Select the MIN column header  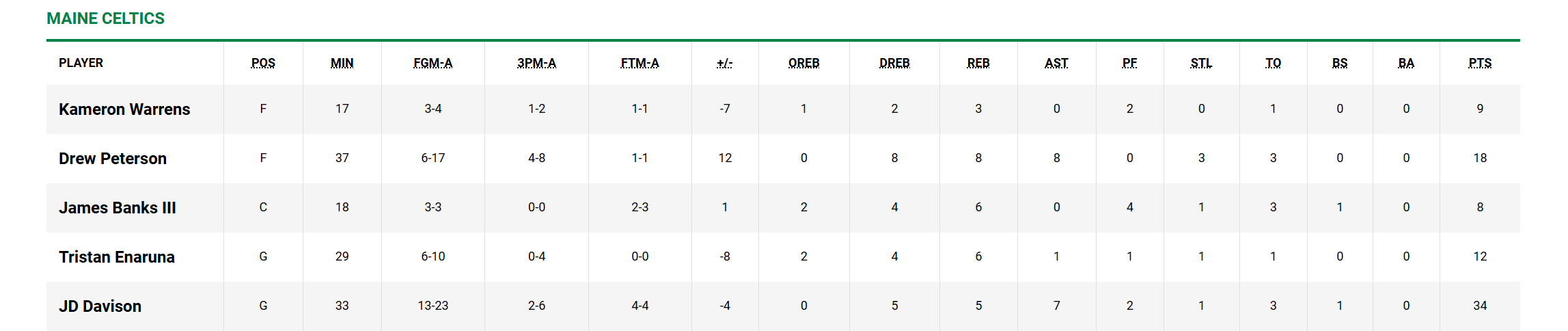click(x=342, y=63)
